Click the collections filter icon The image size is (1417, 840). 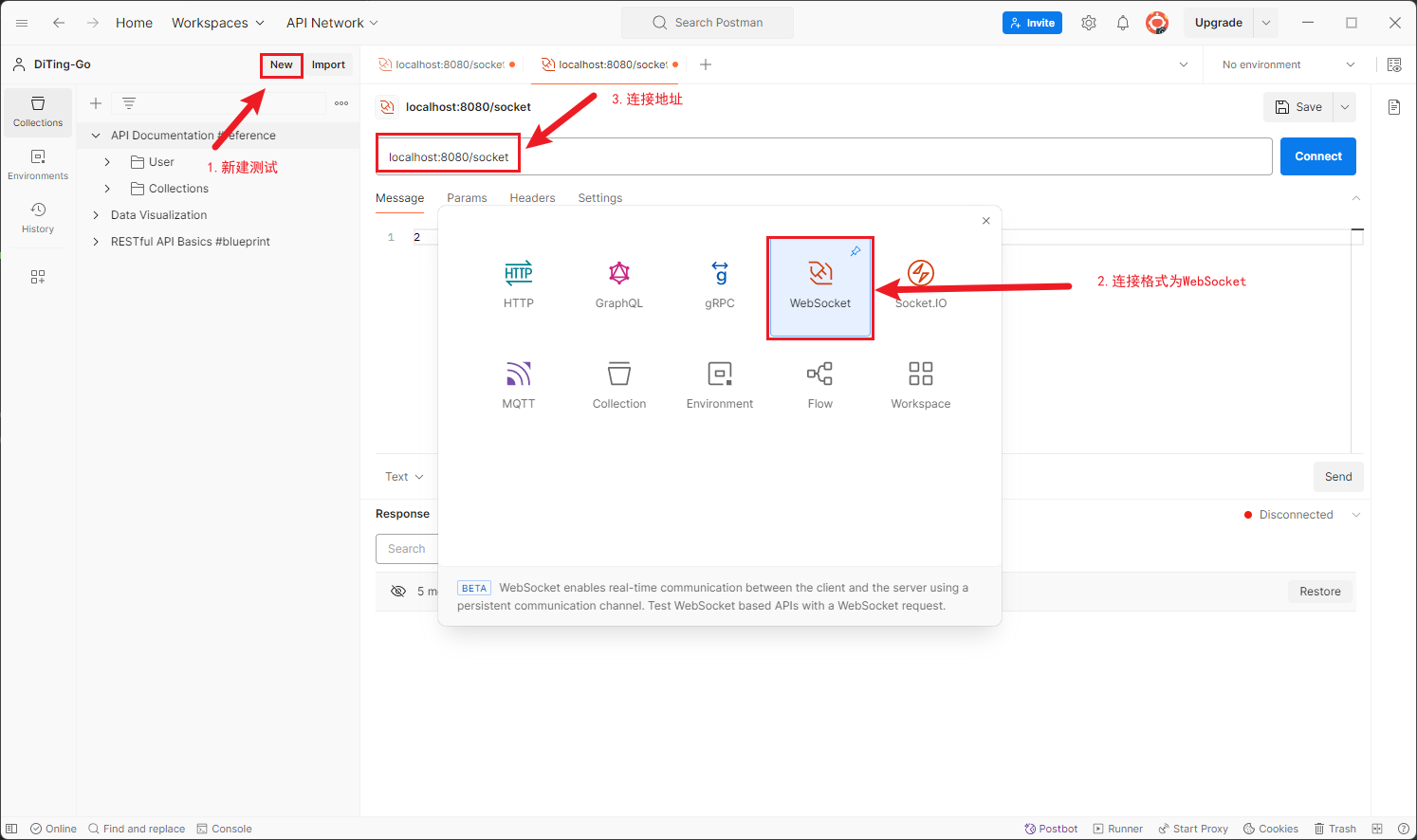[129, 103]
